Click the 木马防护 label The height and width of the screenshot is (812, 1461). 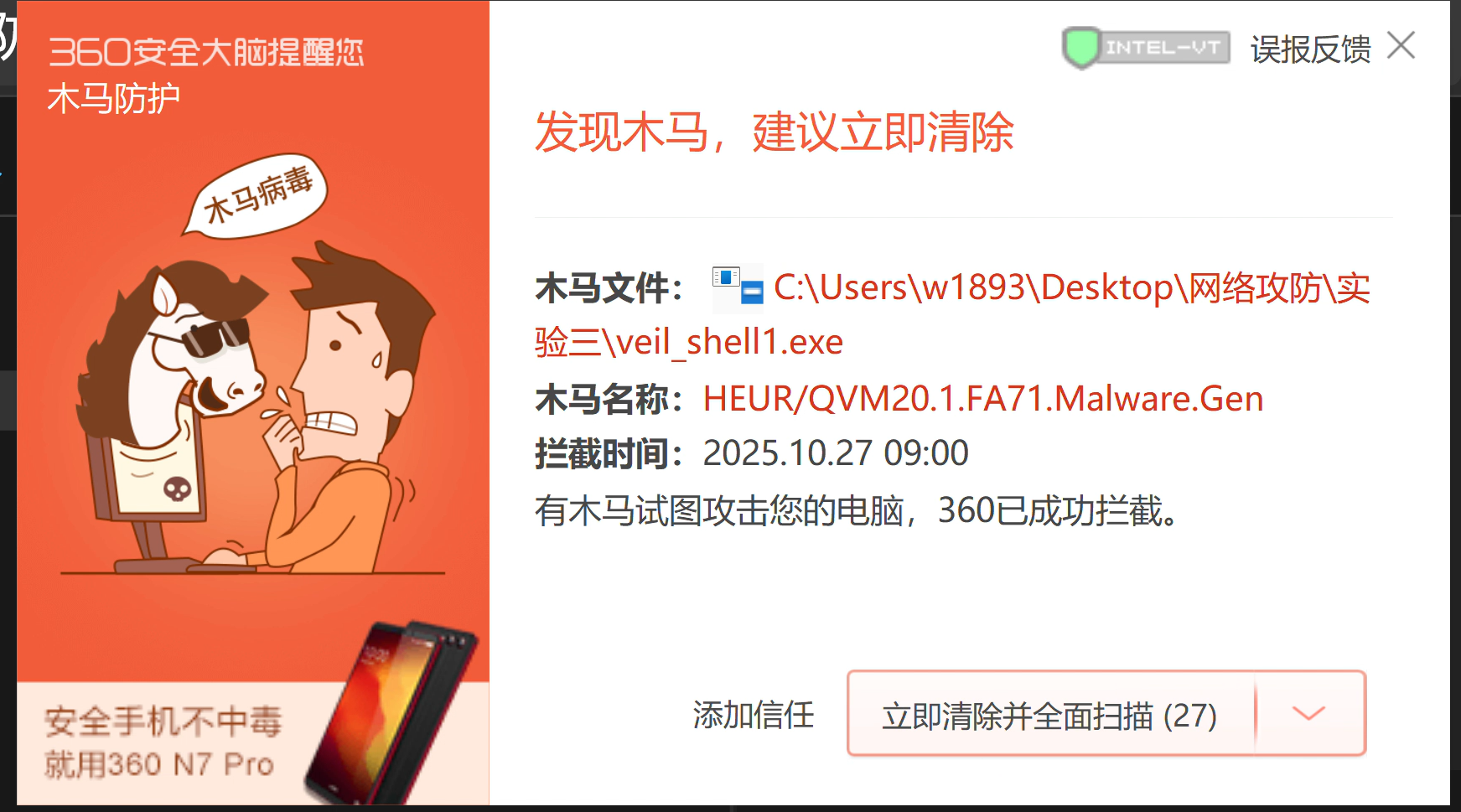click(x=114, y=99)
